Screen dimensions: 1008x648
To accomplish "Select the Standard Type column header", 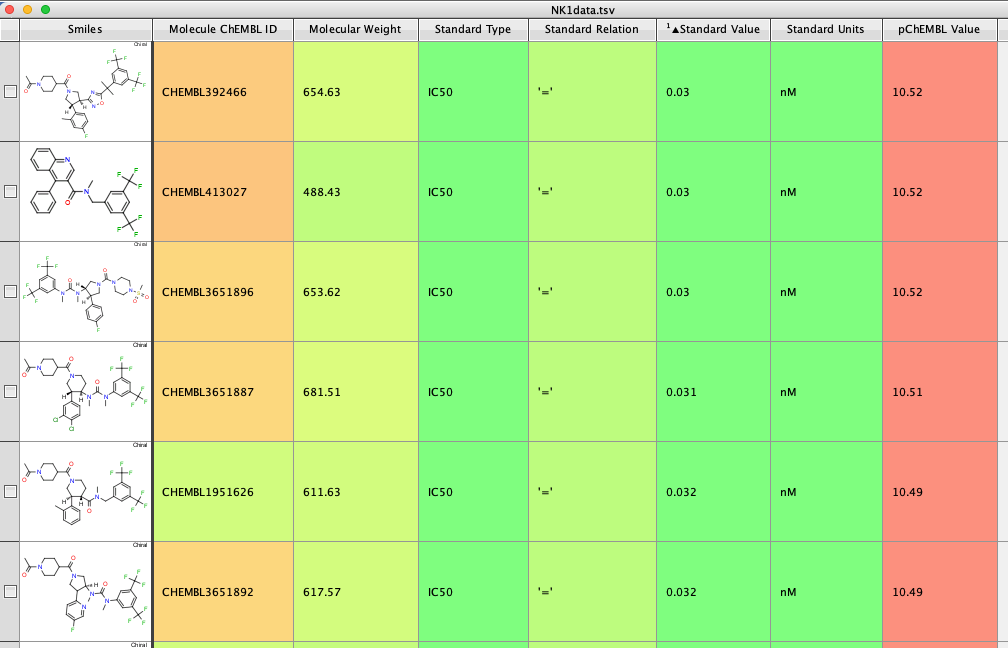I will click(x=473, y=30).
